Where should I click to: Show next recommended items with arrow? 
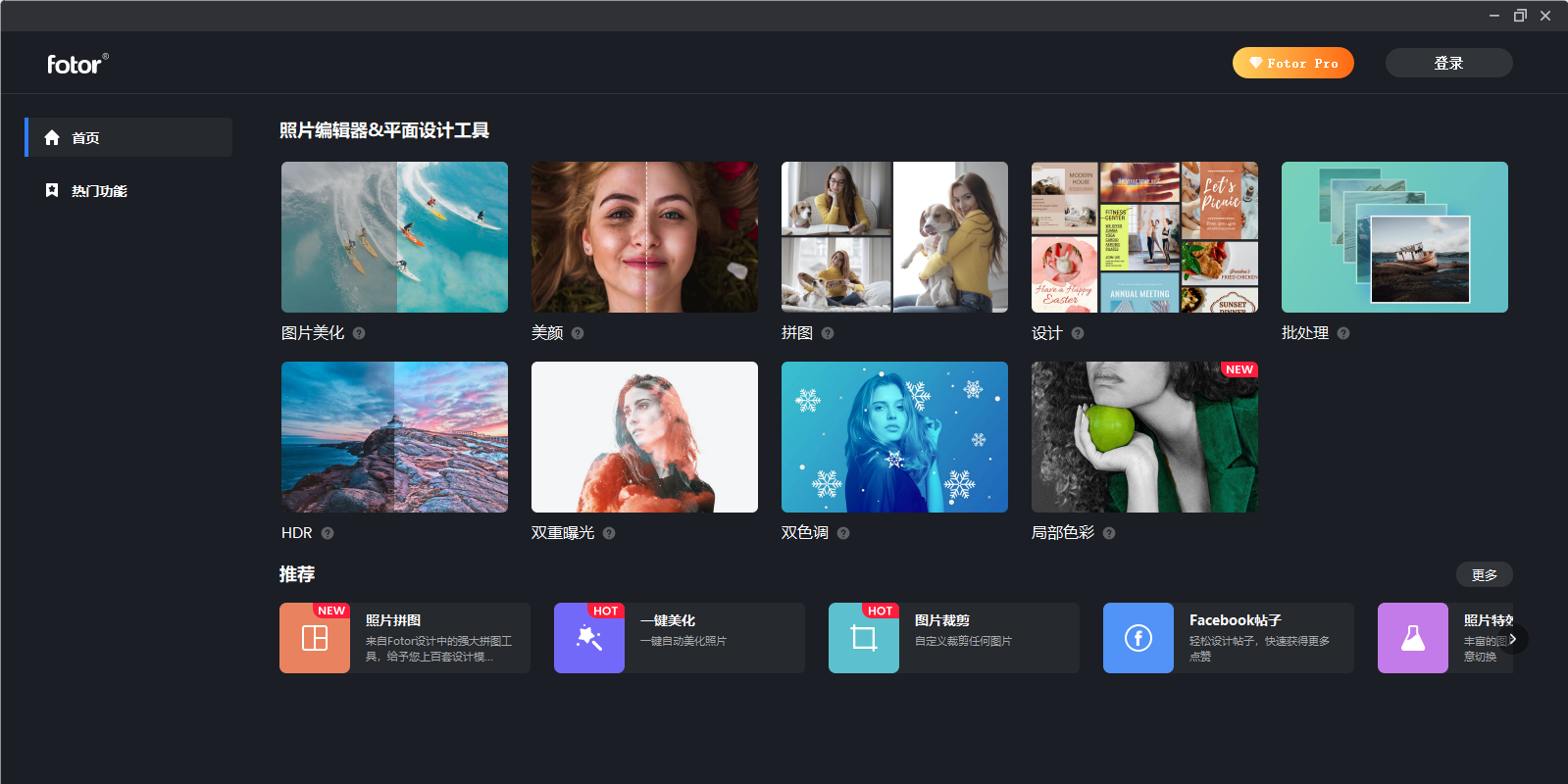[1513, 639]
